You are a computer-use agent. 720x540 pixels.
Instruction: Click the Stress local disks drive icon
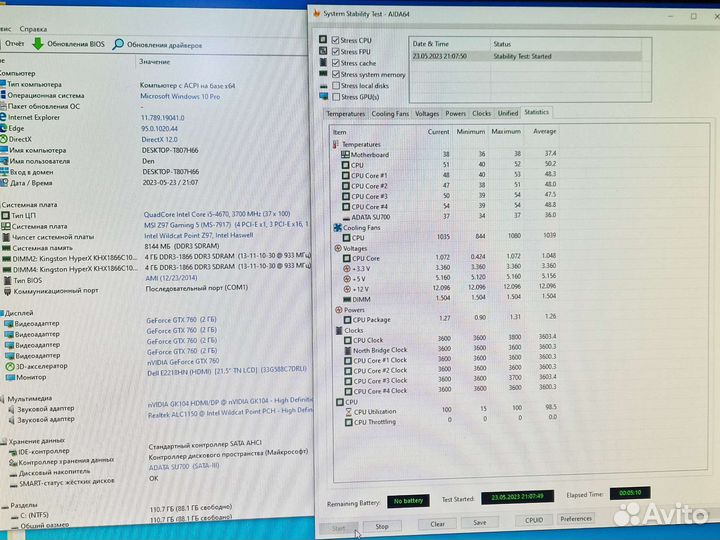(x=324, y=85)
